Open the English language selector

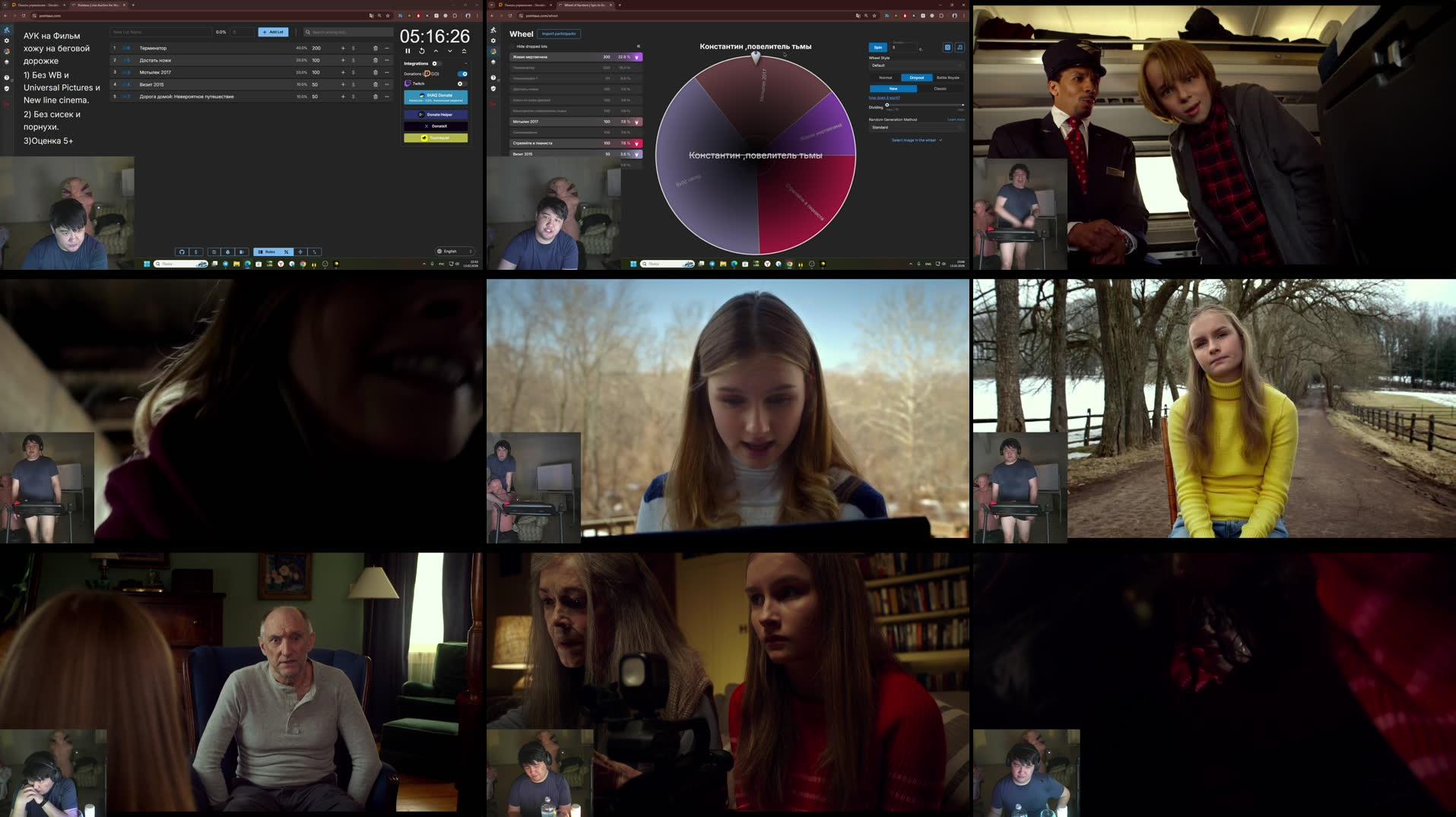455,252
